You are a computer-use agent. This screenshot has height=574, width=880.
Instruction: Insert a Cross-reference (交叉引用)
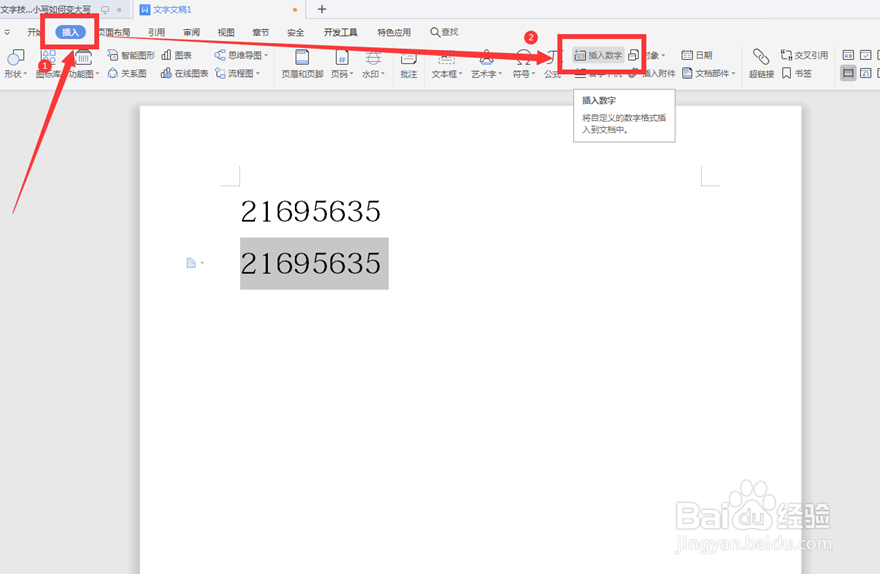pyautogui.click(x=804, y=55)
